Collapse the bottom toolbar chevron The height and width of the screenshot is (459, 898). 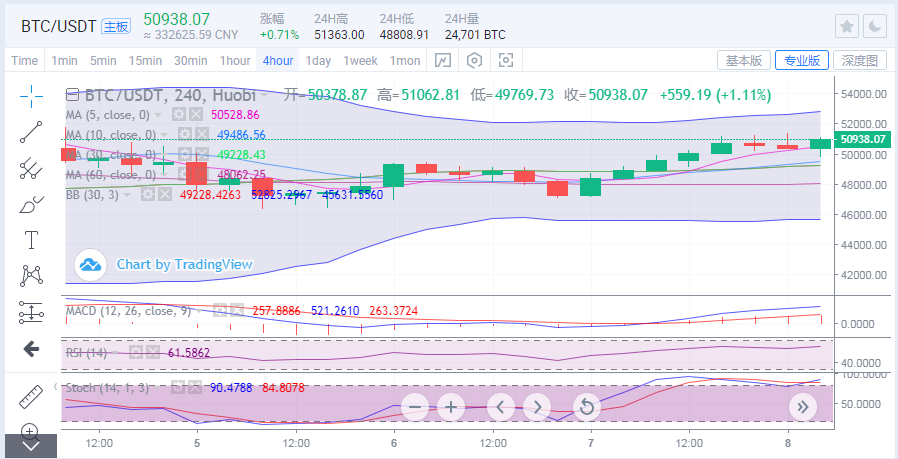click(30, 446)
